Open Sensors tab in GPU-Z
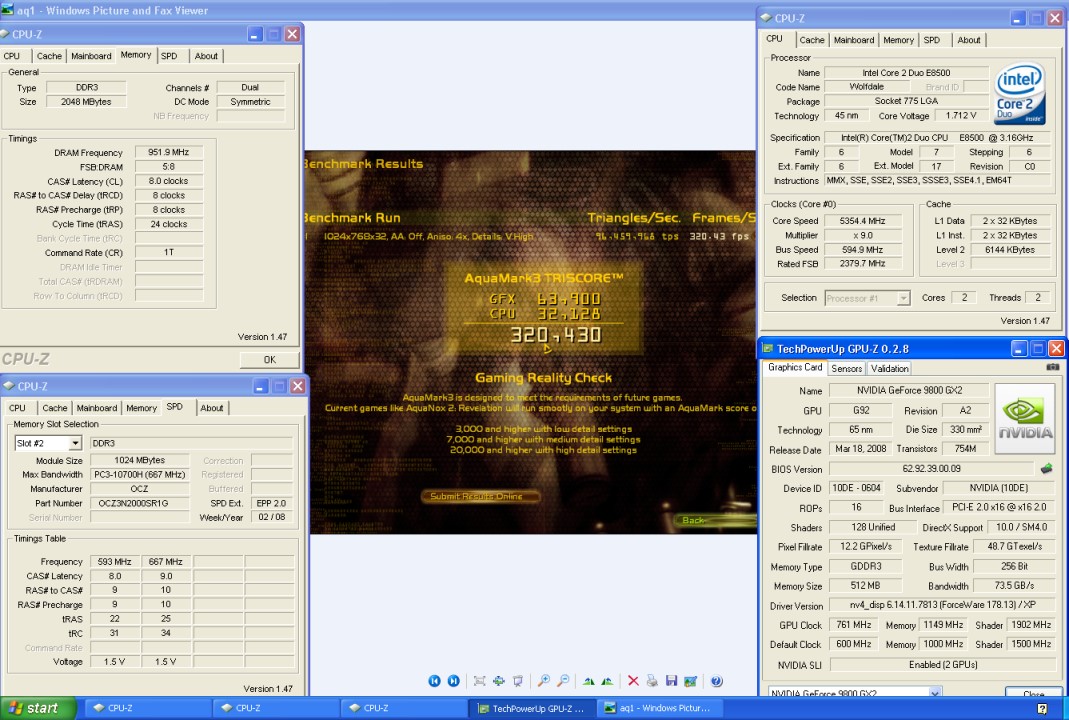Image resolution: width=1069 pixels, height=720 pixels. coord(847,368)
